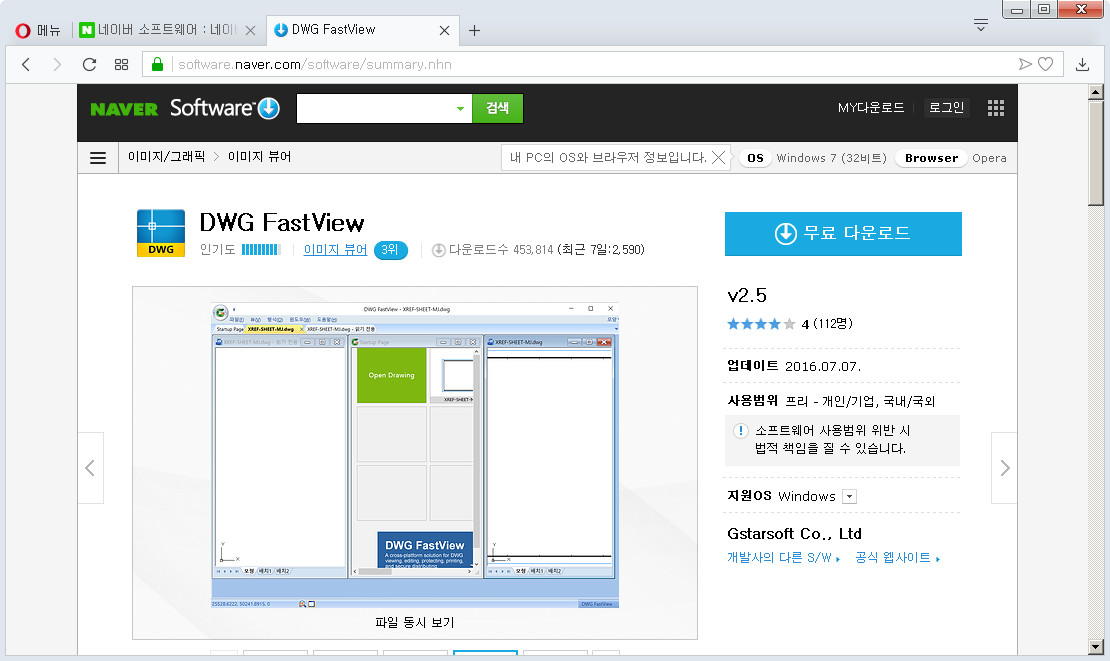Click the Gstarsoft Co., Ltd text
Viewport: 1110px width, 661px height.
pyautogui.click(x=794, y=534)
